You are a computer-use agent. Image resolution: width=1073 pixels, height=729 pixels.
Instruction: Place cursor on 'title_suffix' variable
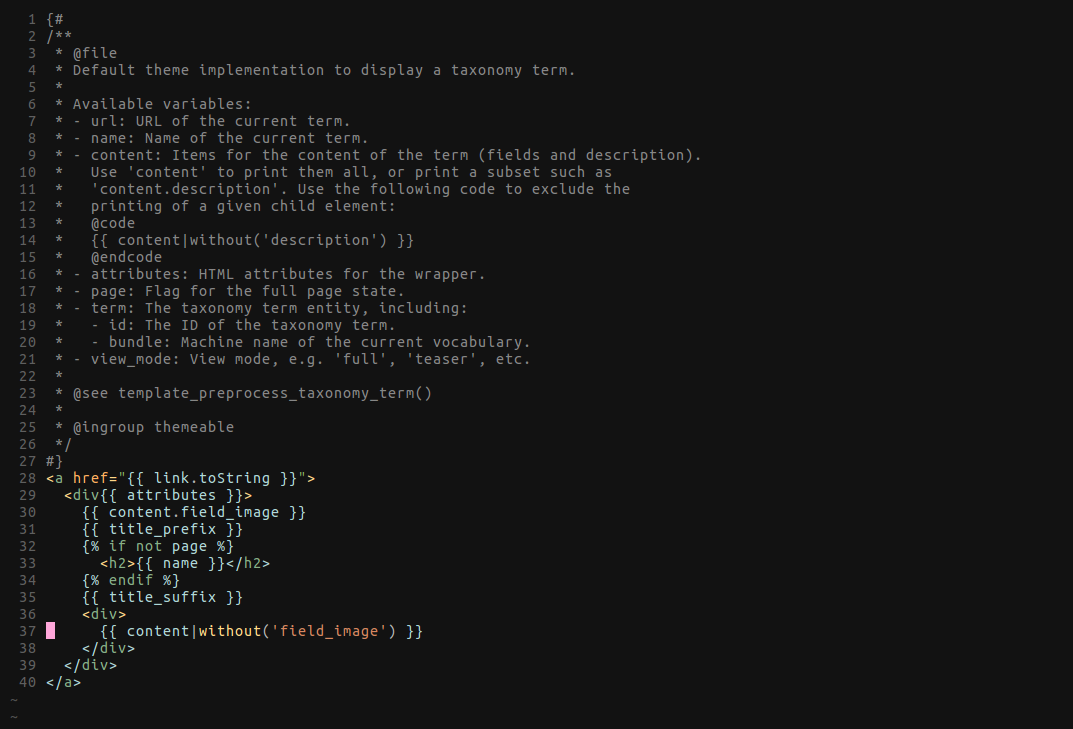coord(162,597)
